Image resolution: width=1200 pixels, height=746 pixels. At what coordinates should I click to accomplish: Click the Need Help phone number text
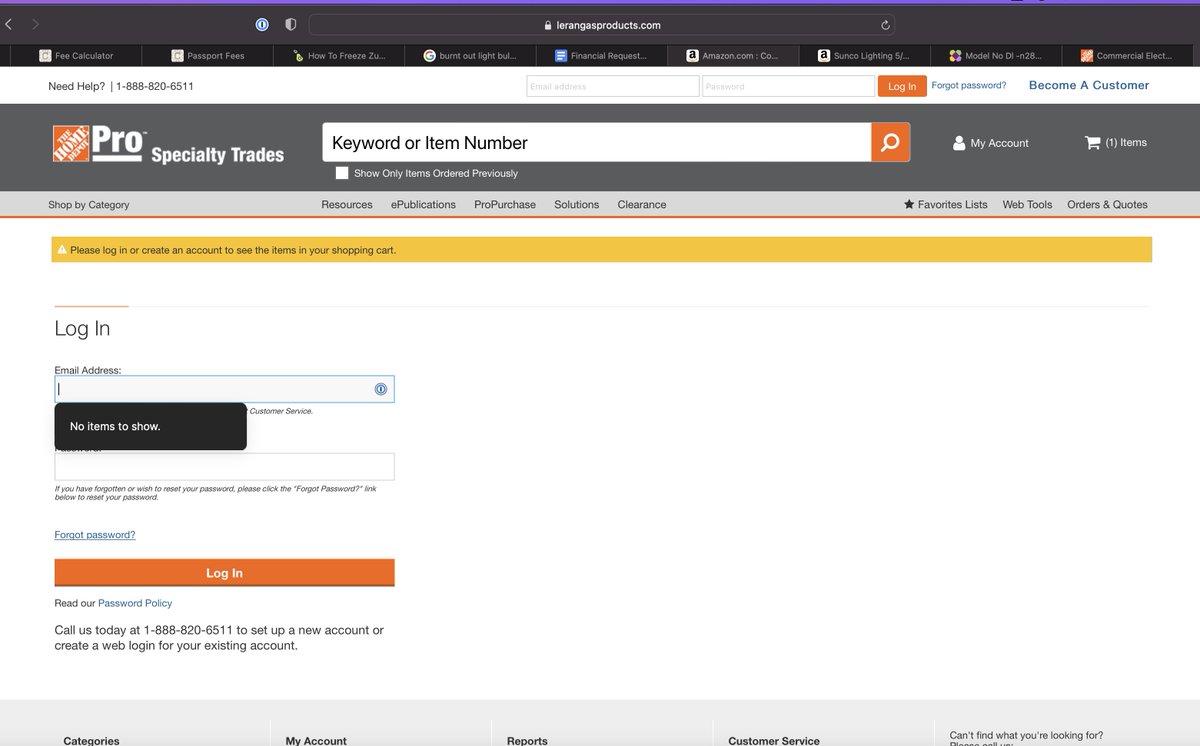(155, 86)
